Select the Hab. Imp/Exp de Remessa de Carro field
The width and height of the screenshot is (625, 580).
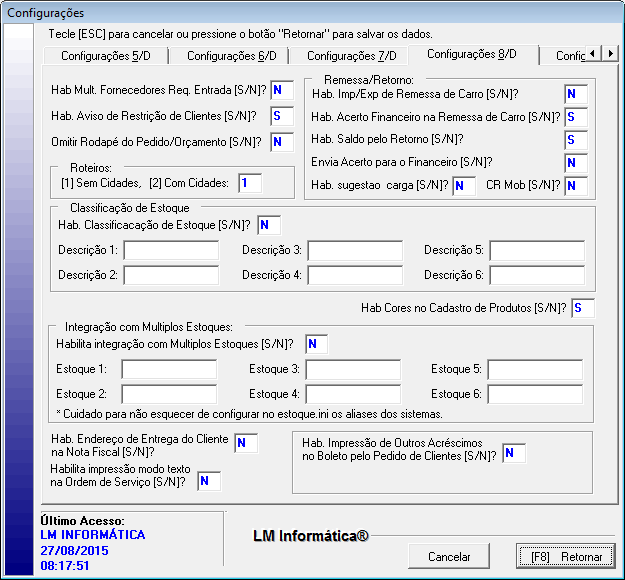(575, 95)
